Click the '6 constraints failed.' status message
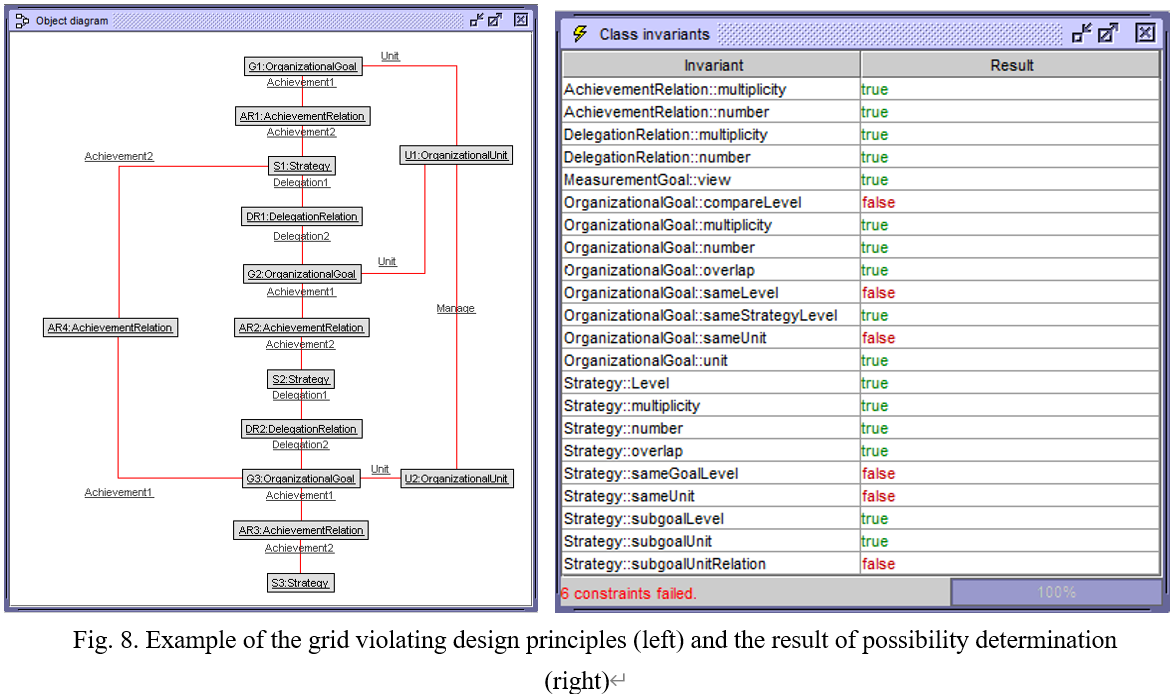This screenshot has height=694, width=1173. pyautogui.click(x=628, y=593)
